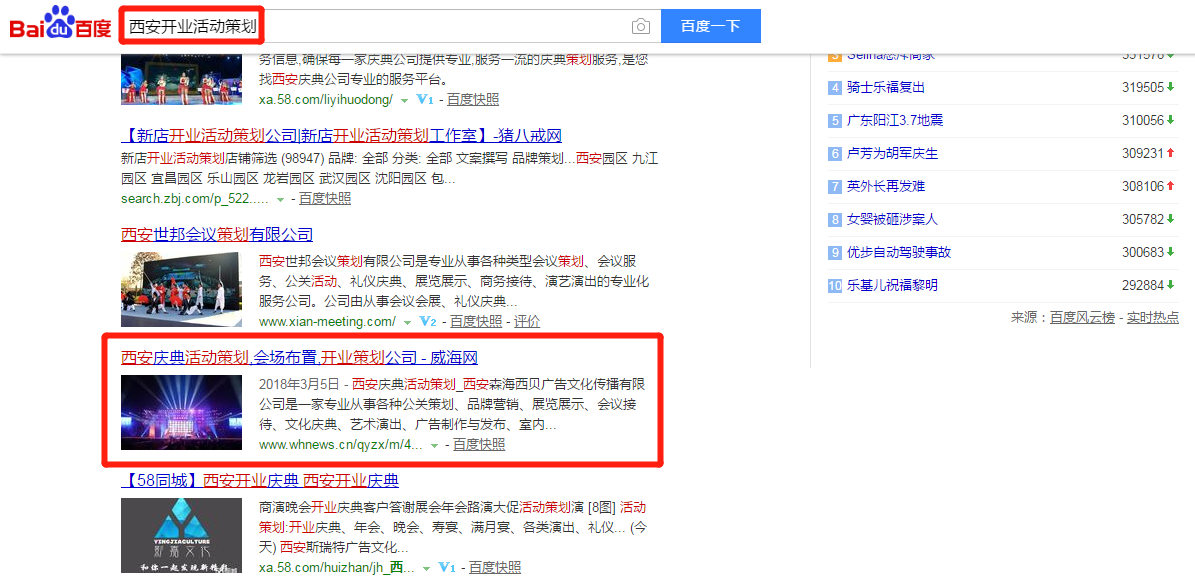Click the V2 badge next to www.xian-meeting.com

[x=428, y=321]
